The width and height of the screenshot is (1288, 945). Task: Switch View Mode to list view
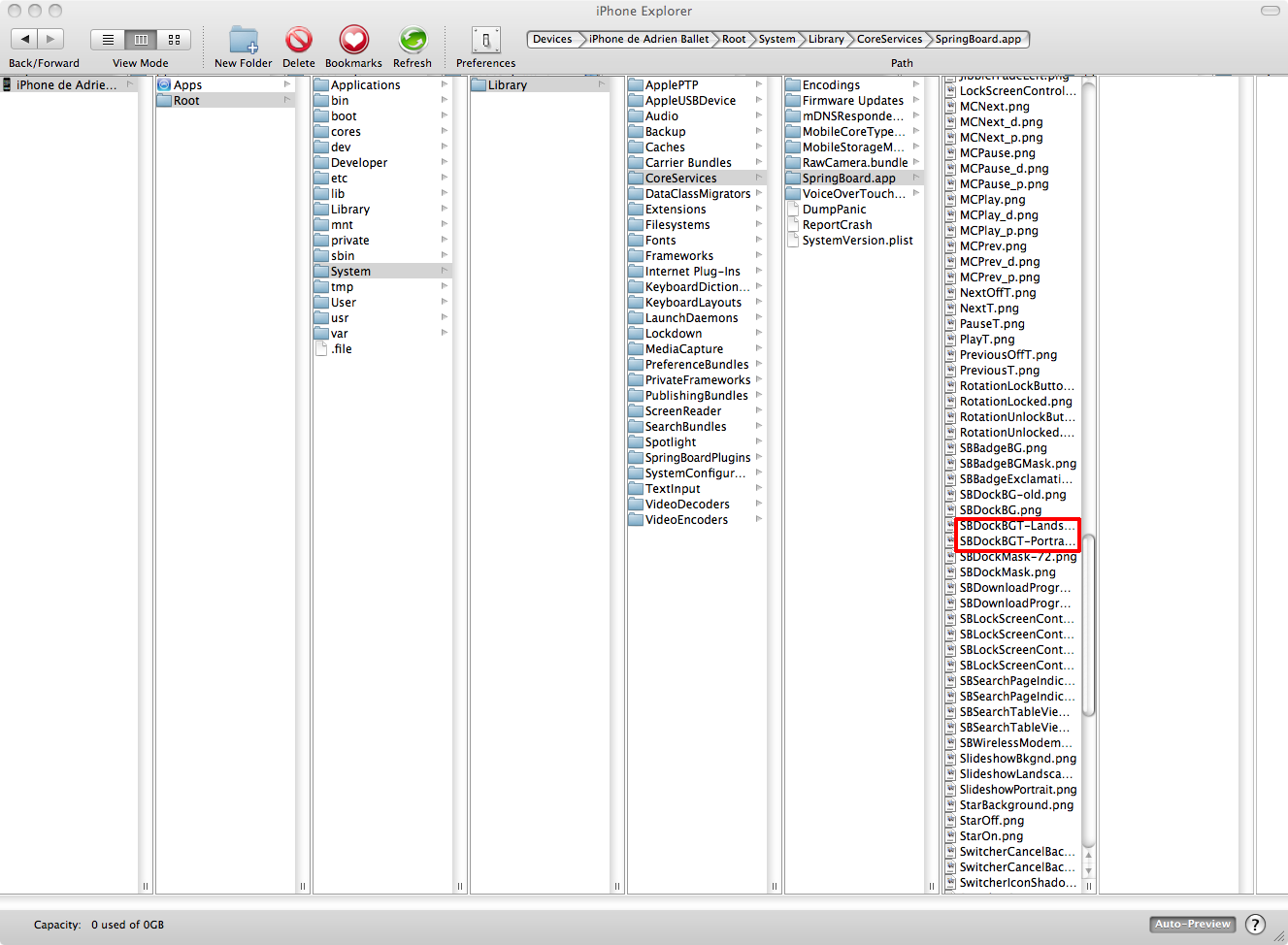coord(108,40)
